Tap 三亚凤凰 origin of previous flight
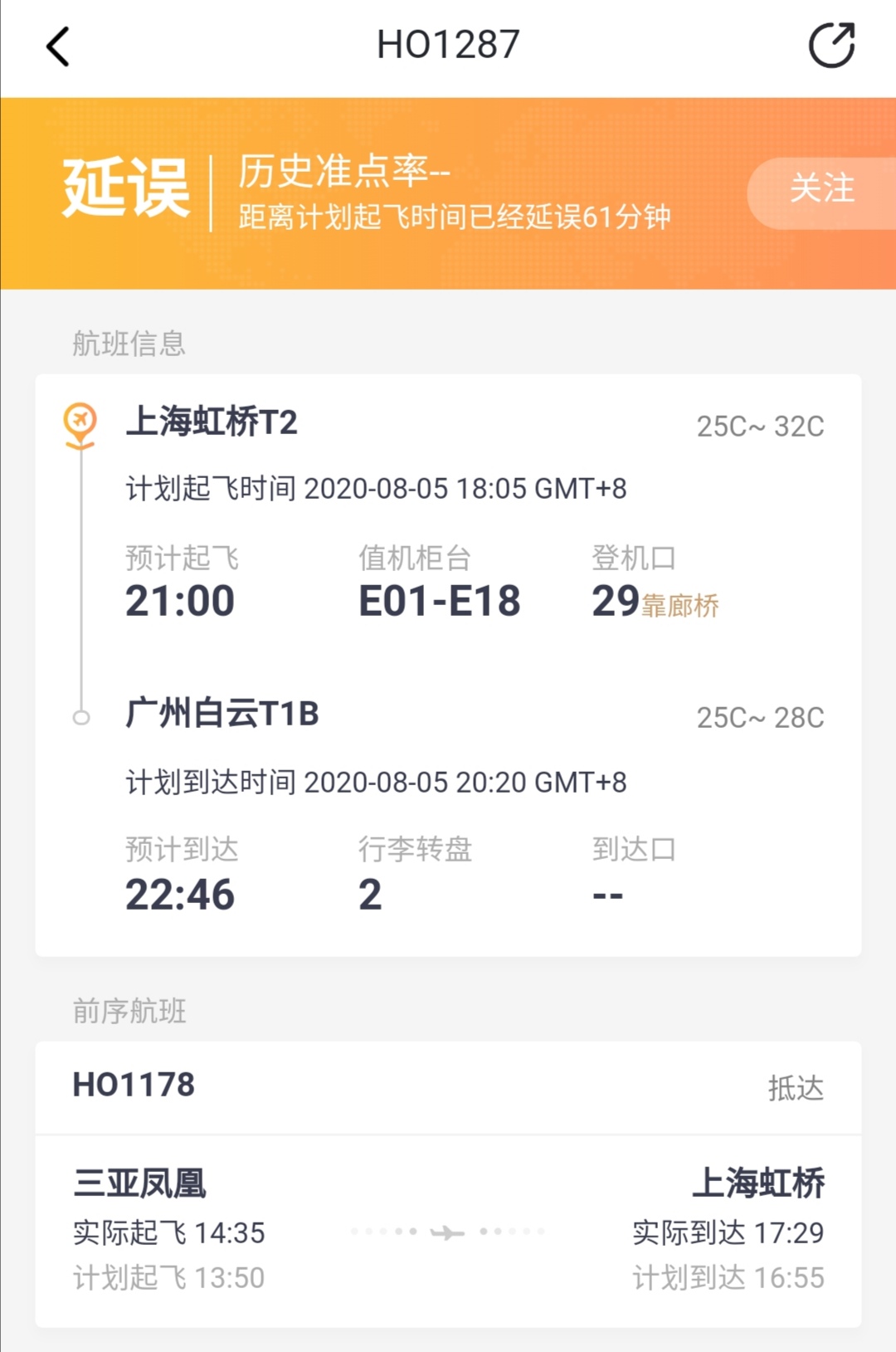 [139, 1183]
